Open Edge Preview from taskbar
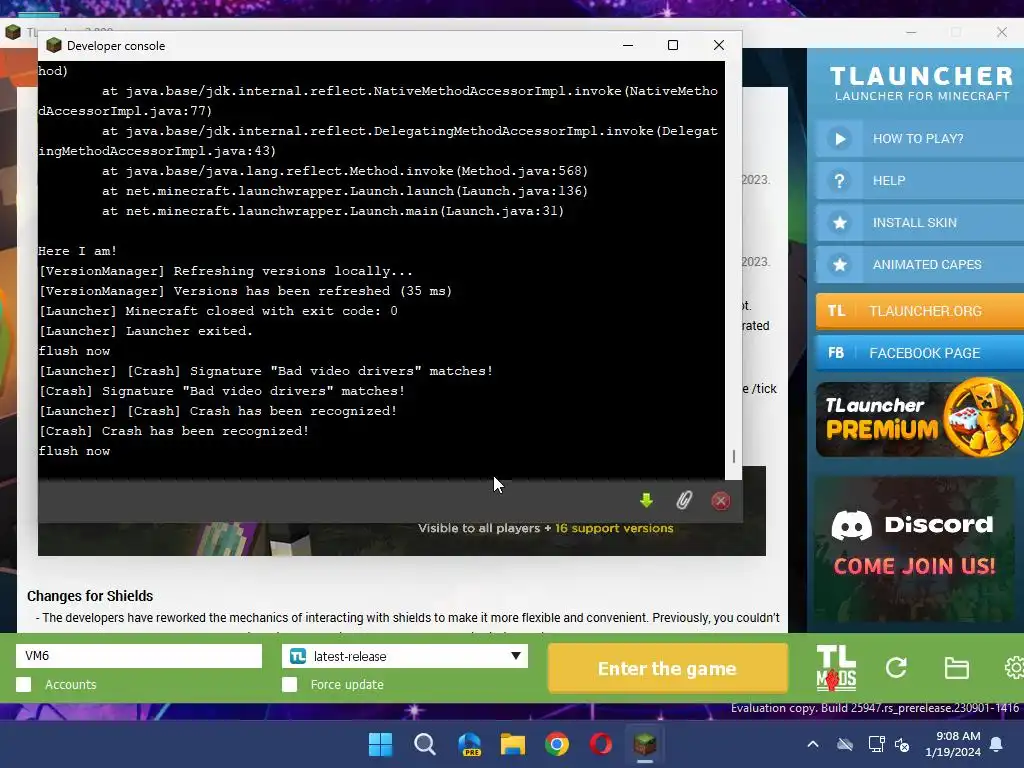Image resolution: width=1024 pixels, height=768 pixels. [469, 744]
